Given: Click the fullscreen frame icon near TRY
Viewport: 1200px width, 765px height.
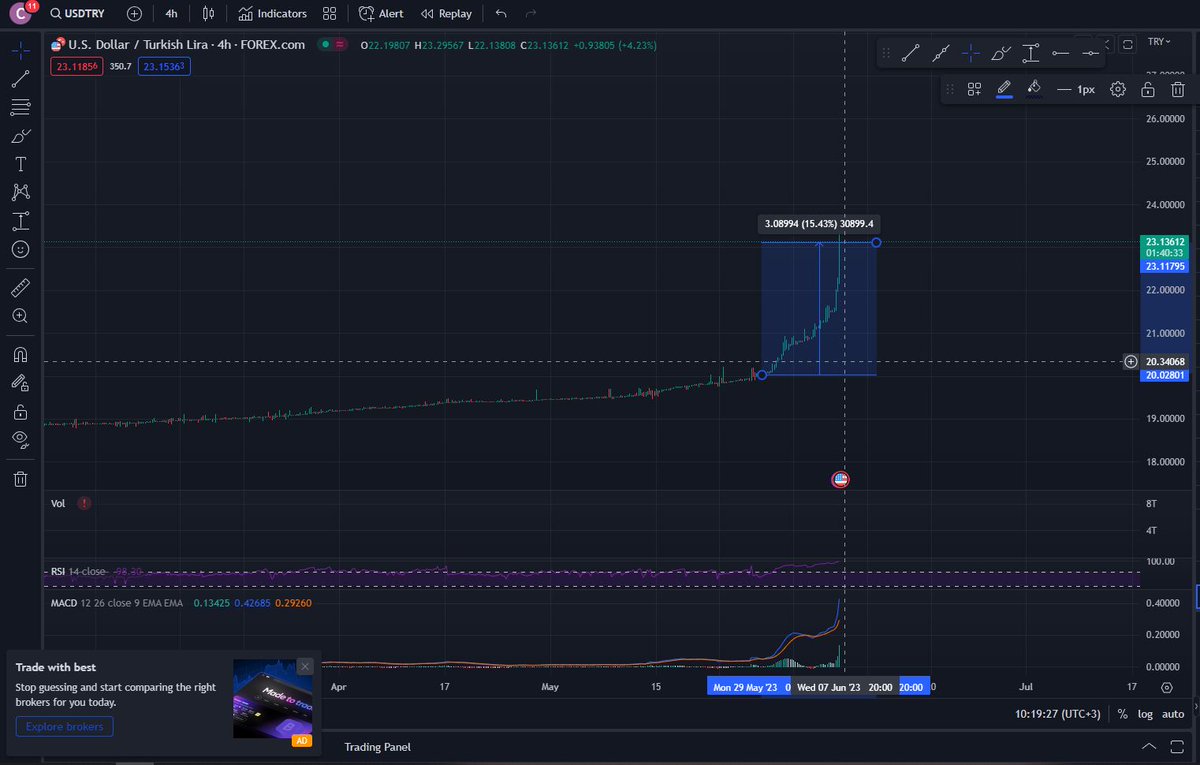Looking at the screenshot, I should click(x=1128, y=44).
